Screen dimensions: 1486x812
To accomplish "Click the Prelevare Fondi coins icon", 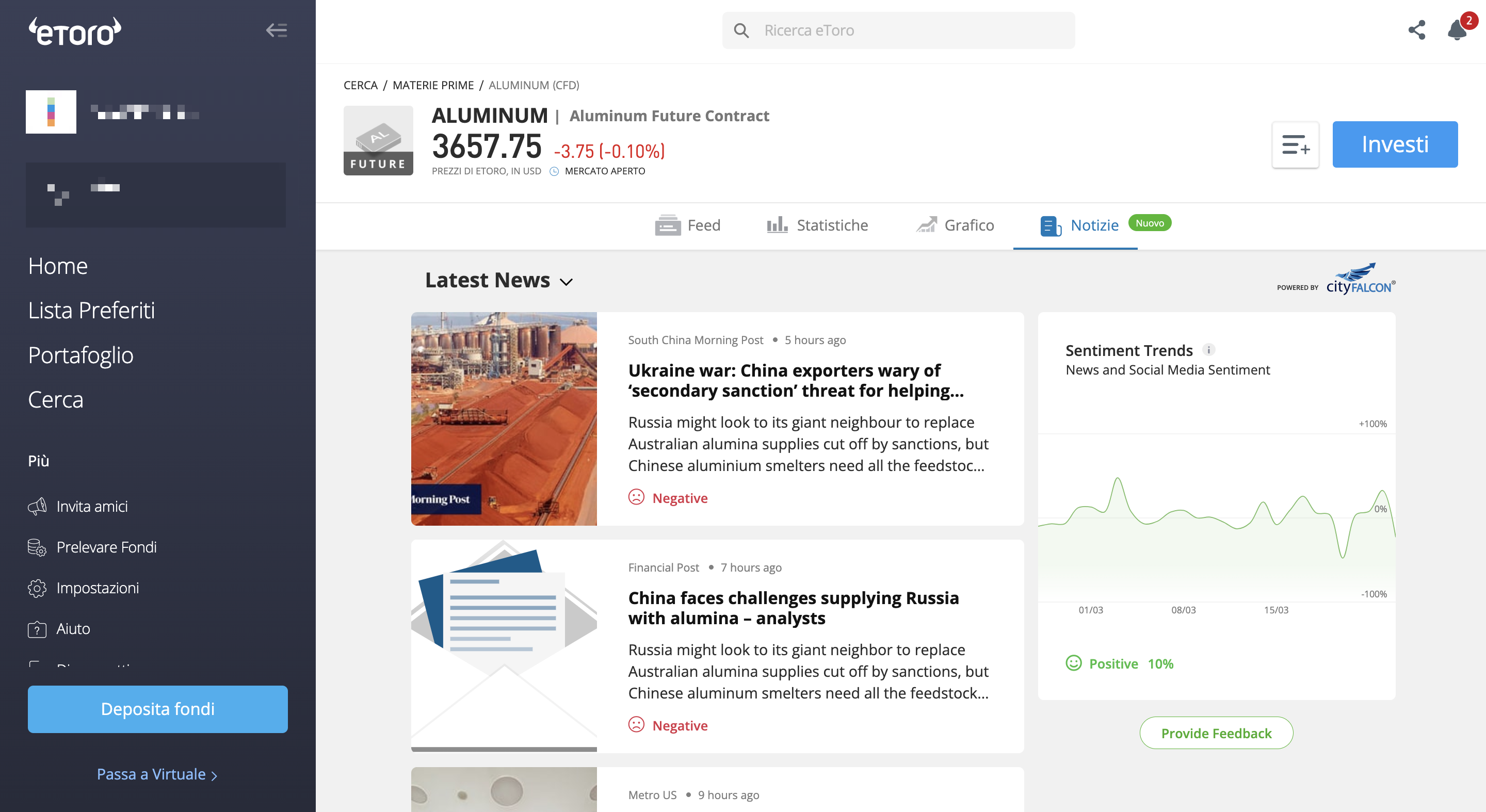I will click(x=37, y=547).
